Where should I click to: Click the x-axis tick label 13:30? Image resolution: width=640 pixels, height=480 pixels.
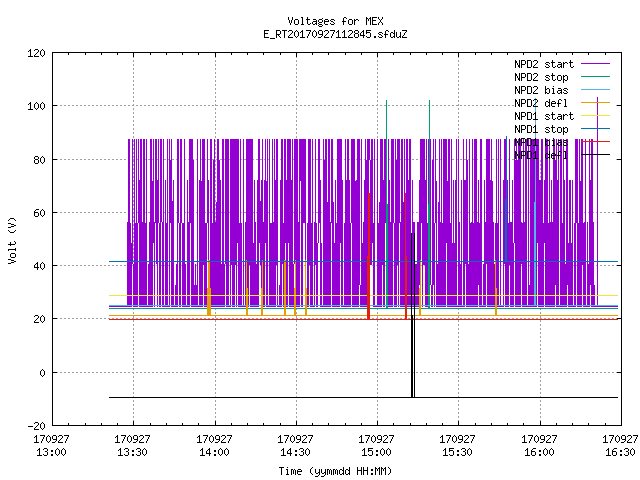(133, 452)
